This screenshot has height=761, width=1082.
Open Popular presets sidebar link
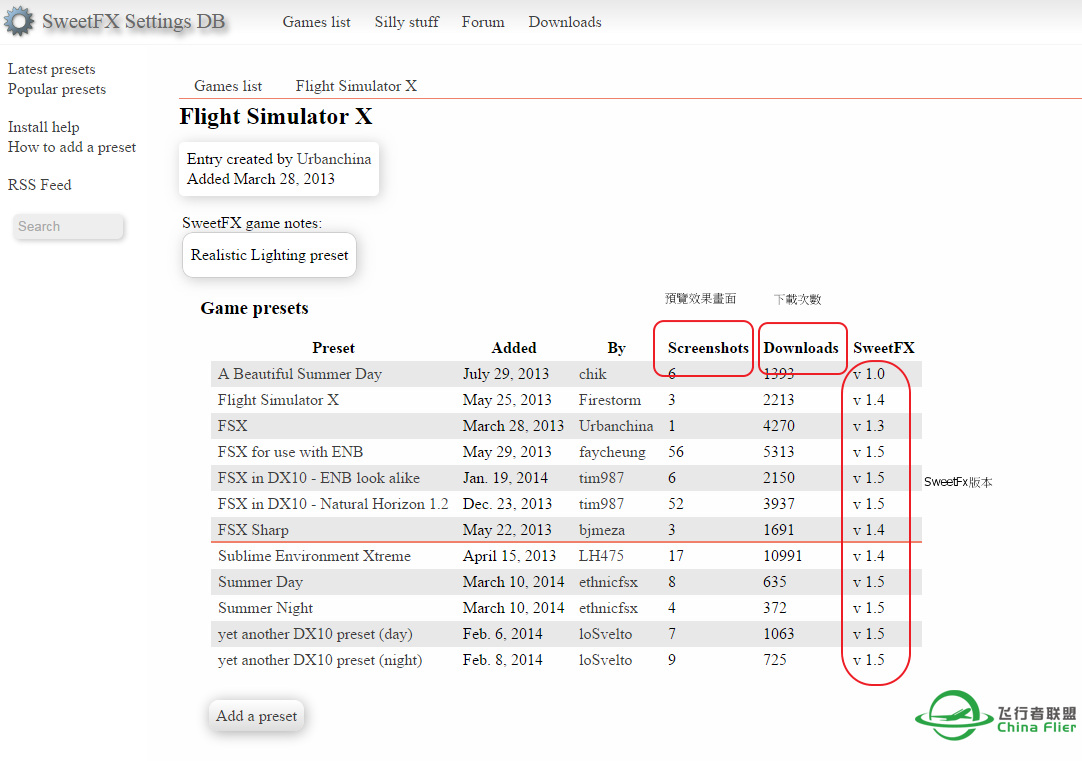pyautogui.click(x=57, y=89)
